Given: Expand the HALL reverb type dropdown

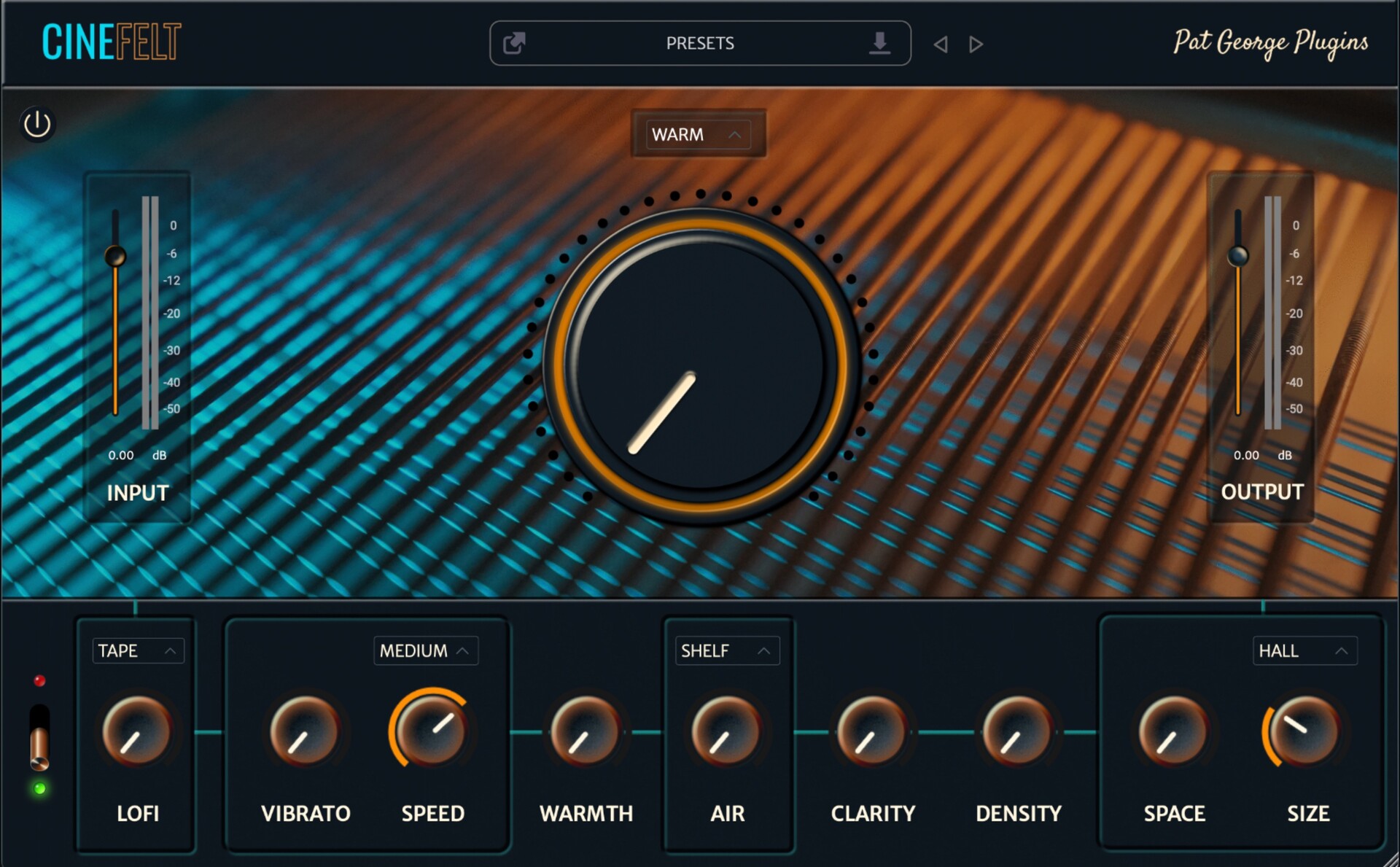Looking at the screenshot, I should 1304,650.
